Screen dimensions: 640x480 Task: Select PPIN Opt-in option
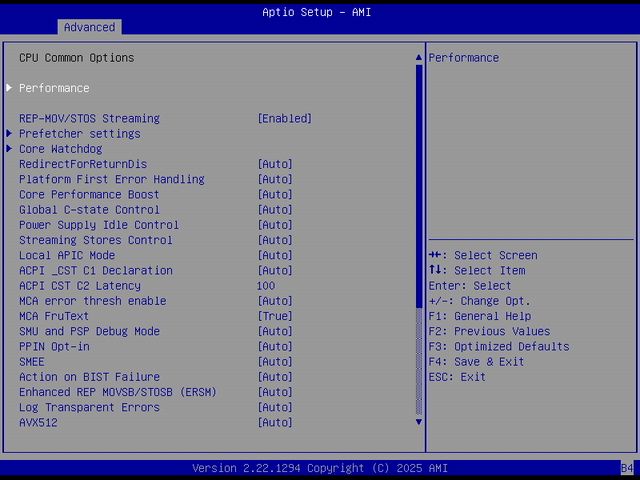tap(54, 347)
